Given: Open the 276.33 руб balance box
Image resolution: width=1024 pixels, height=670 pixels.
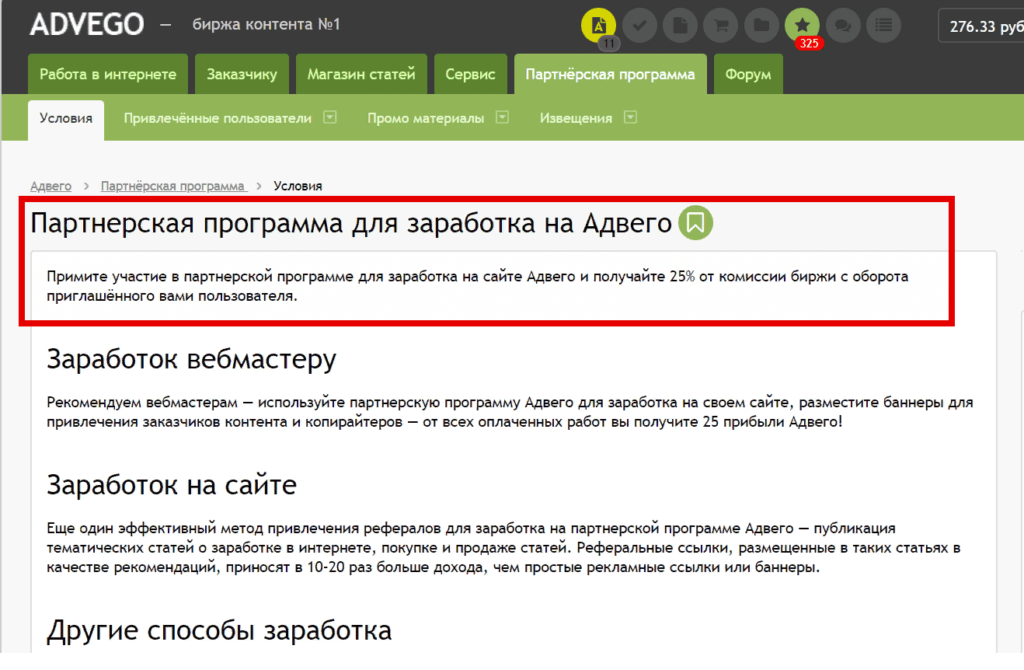Looking at the screenshot, I should point(981,26).
